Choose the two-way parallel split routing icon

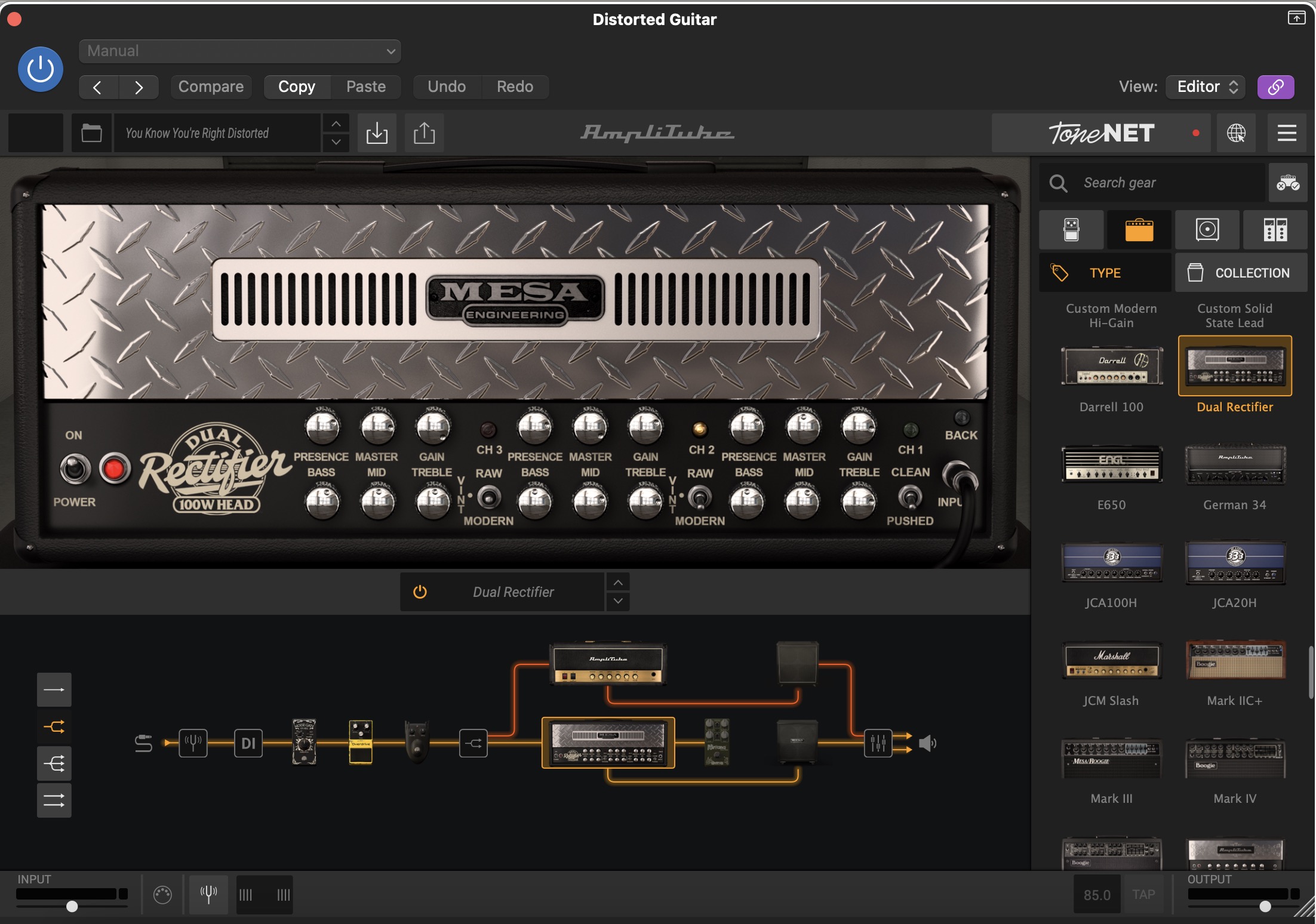tap(54, 726)
